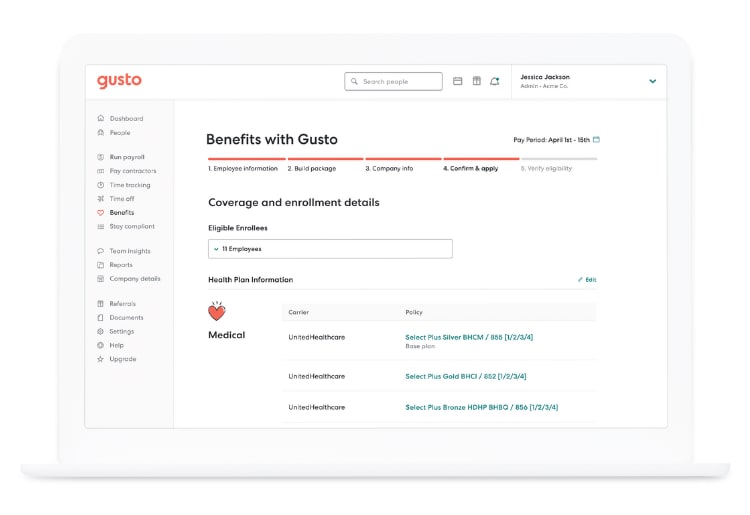Viewport: 750px width, 515px height.
Task: Click the search magnifier icon
Action: coord(354,81)
